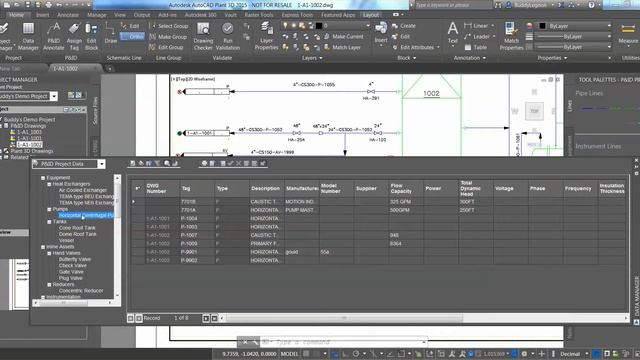Open the Drawing Checker
Image resolution: width=640 pixels, height=360 pixels.
coord(203,36)
